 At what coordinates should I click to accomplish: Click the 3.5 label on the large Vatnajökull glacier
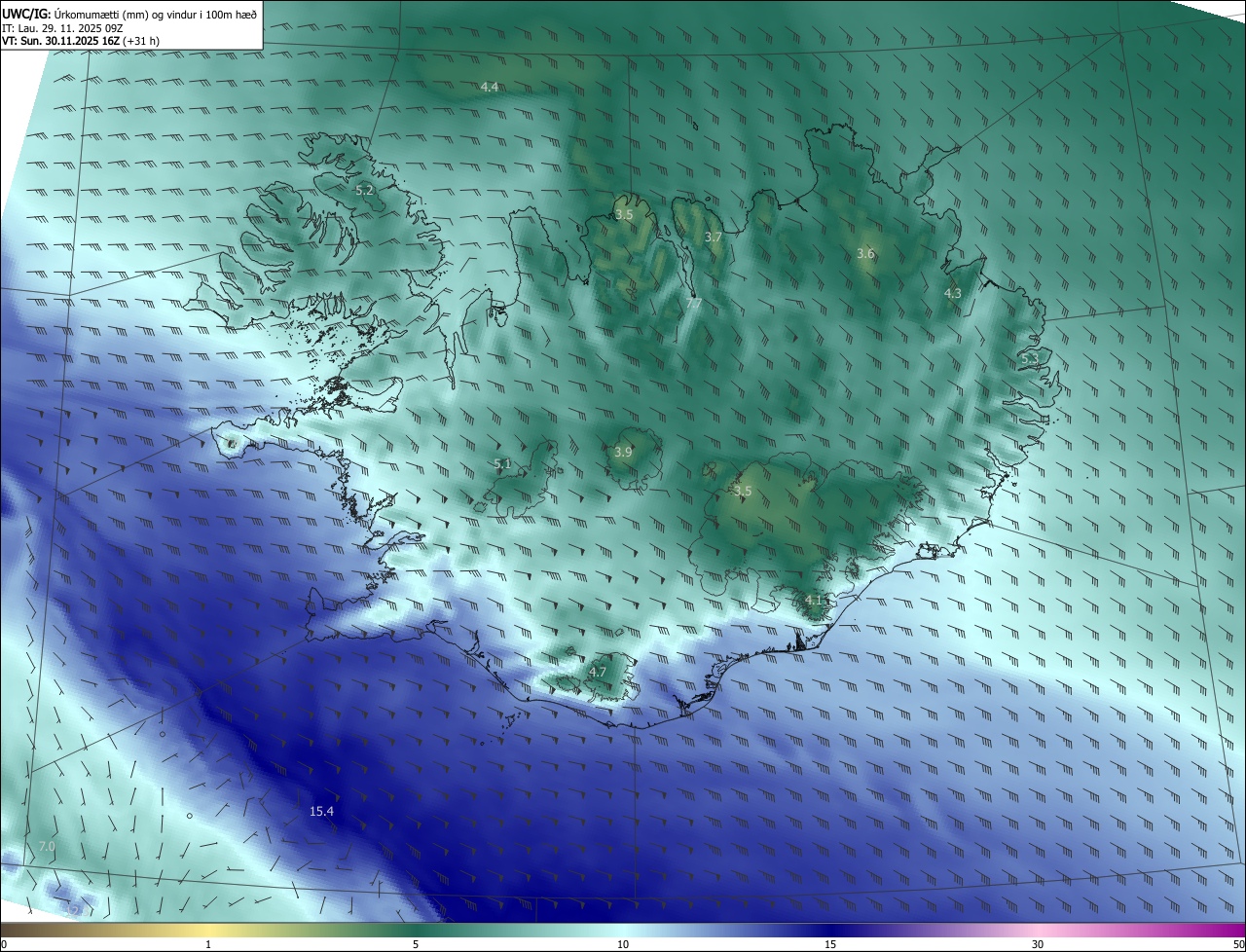(x=743, y=492)
